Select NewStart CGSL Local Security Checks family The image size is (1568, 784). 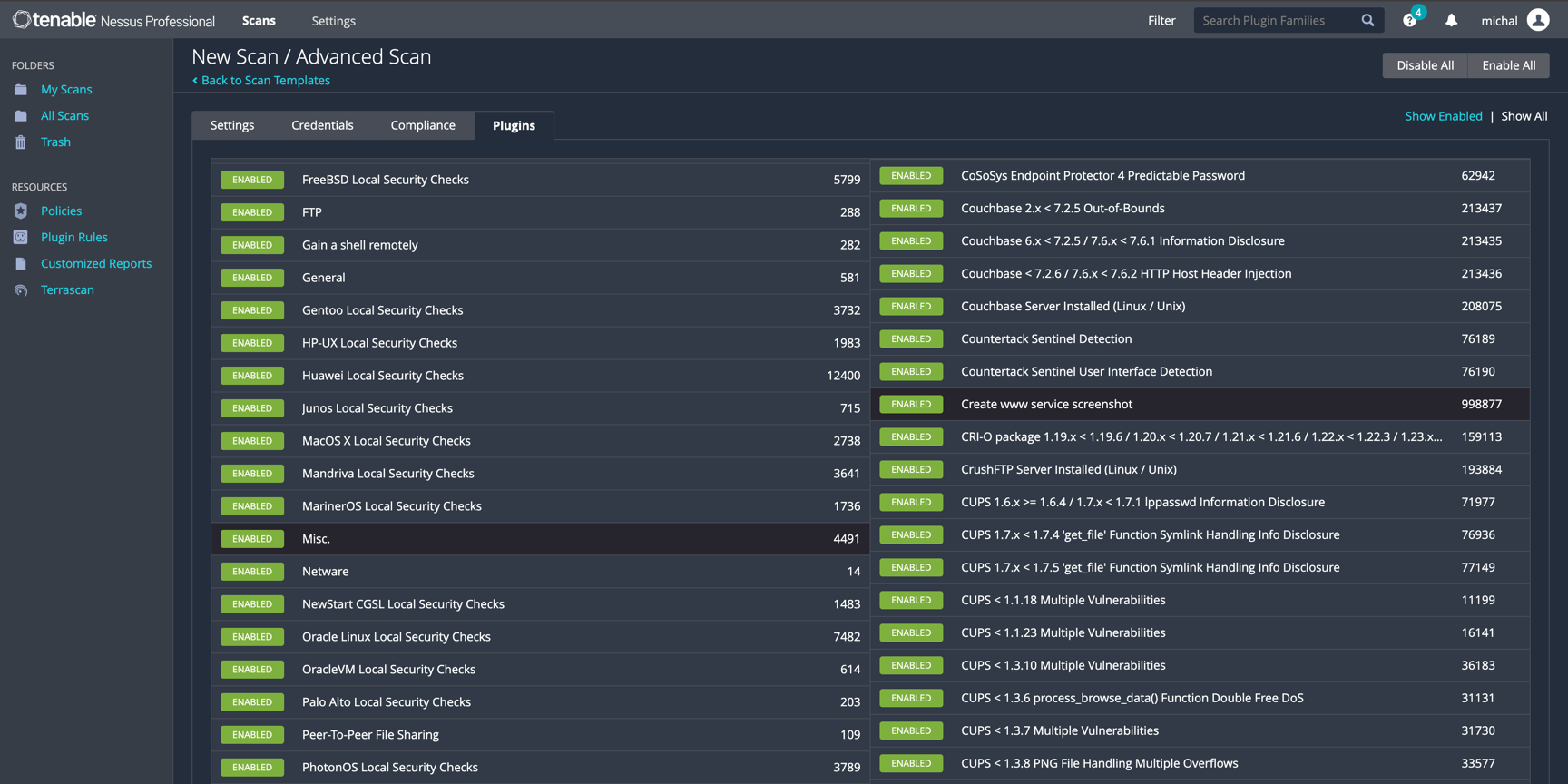click(x=540, y=604)
